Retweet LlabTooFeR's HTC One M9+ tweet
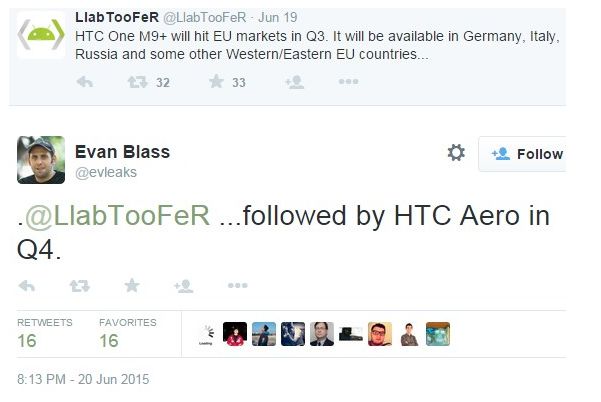Viewport: 601px width, 402px height. point(138,82)
